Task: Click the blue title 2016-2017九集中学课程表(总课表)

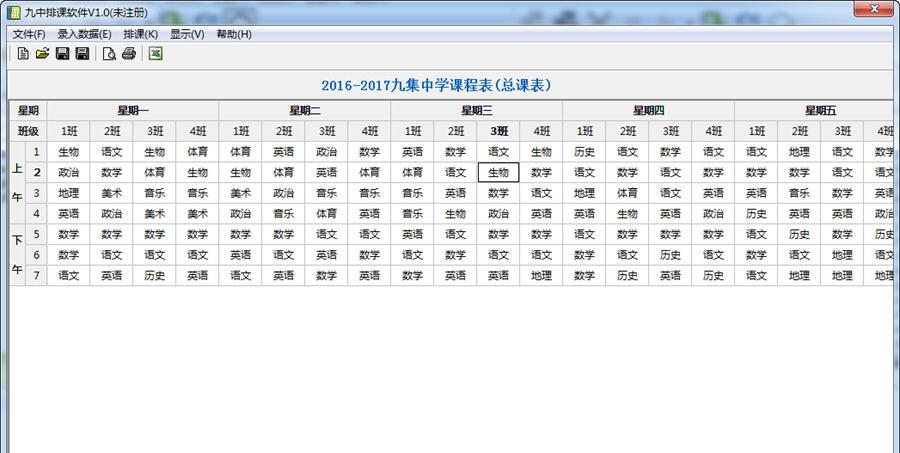Action: tap(436, 86)
